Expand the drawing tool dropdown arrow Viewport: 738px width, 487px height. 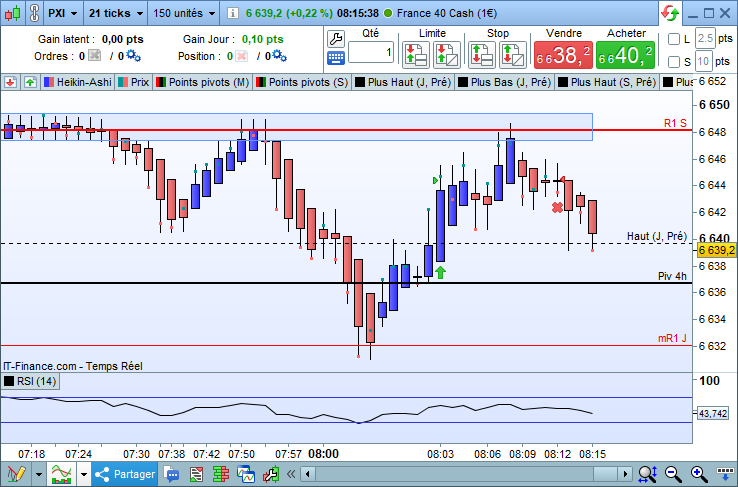(x=39, y=474)
